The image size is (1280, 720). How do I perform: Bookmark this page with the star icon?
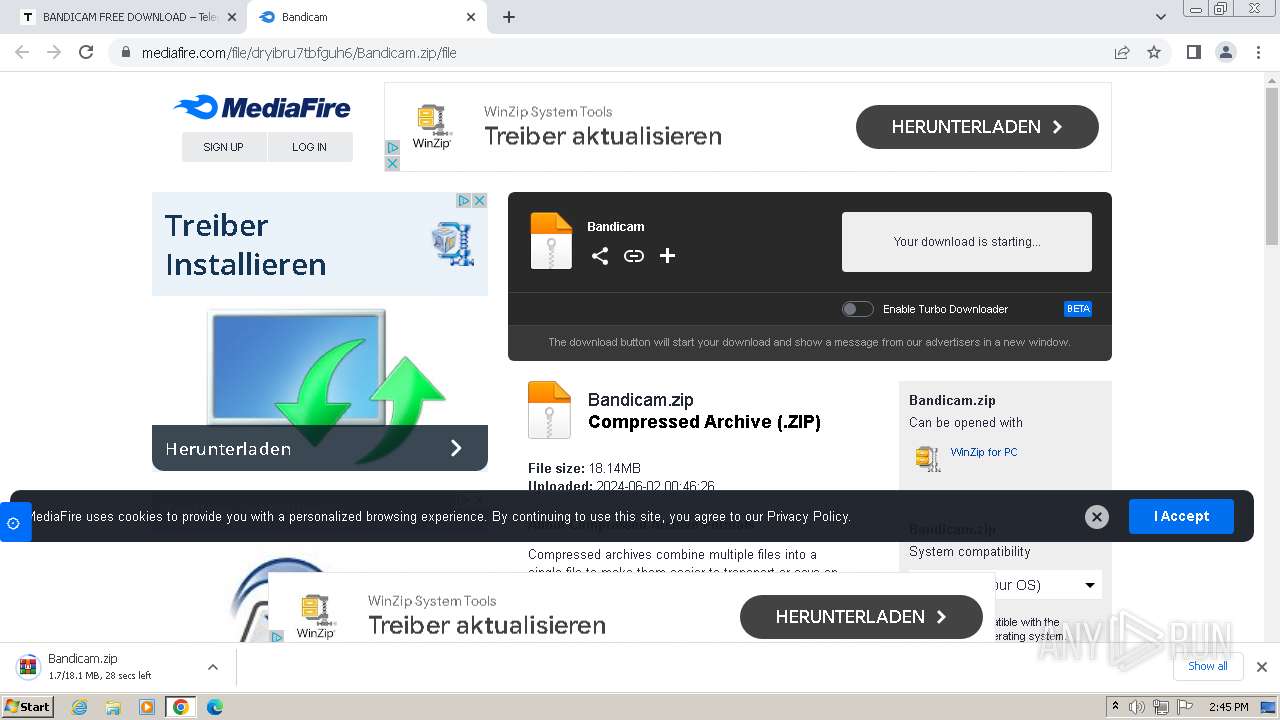click(1154, 52)
